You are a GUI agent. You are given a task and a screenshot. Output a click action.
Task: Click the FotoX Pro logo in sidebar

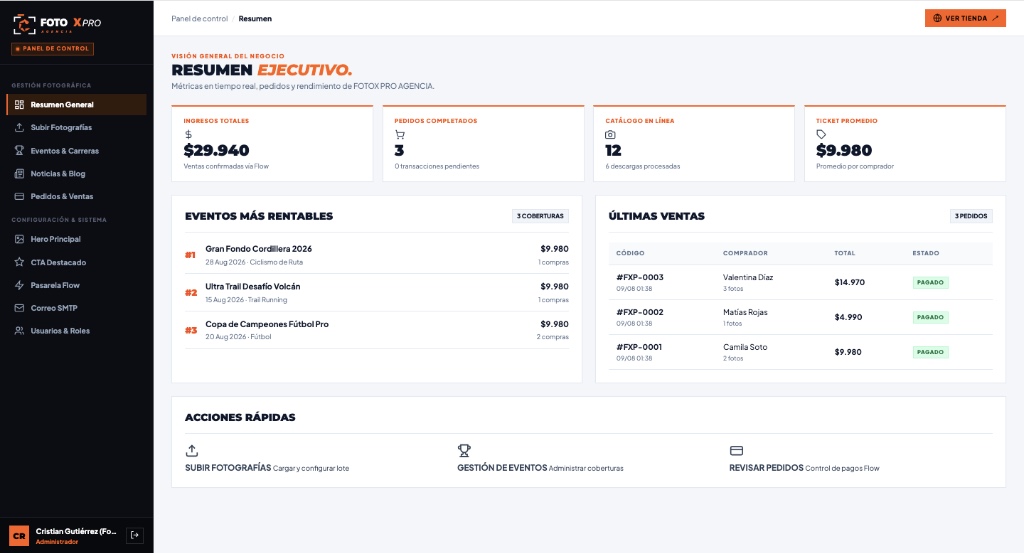point(57,24)
